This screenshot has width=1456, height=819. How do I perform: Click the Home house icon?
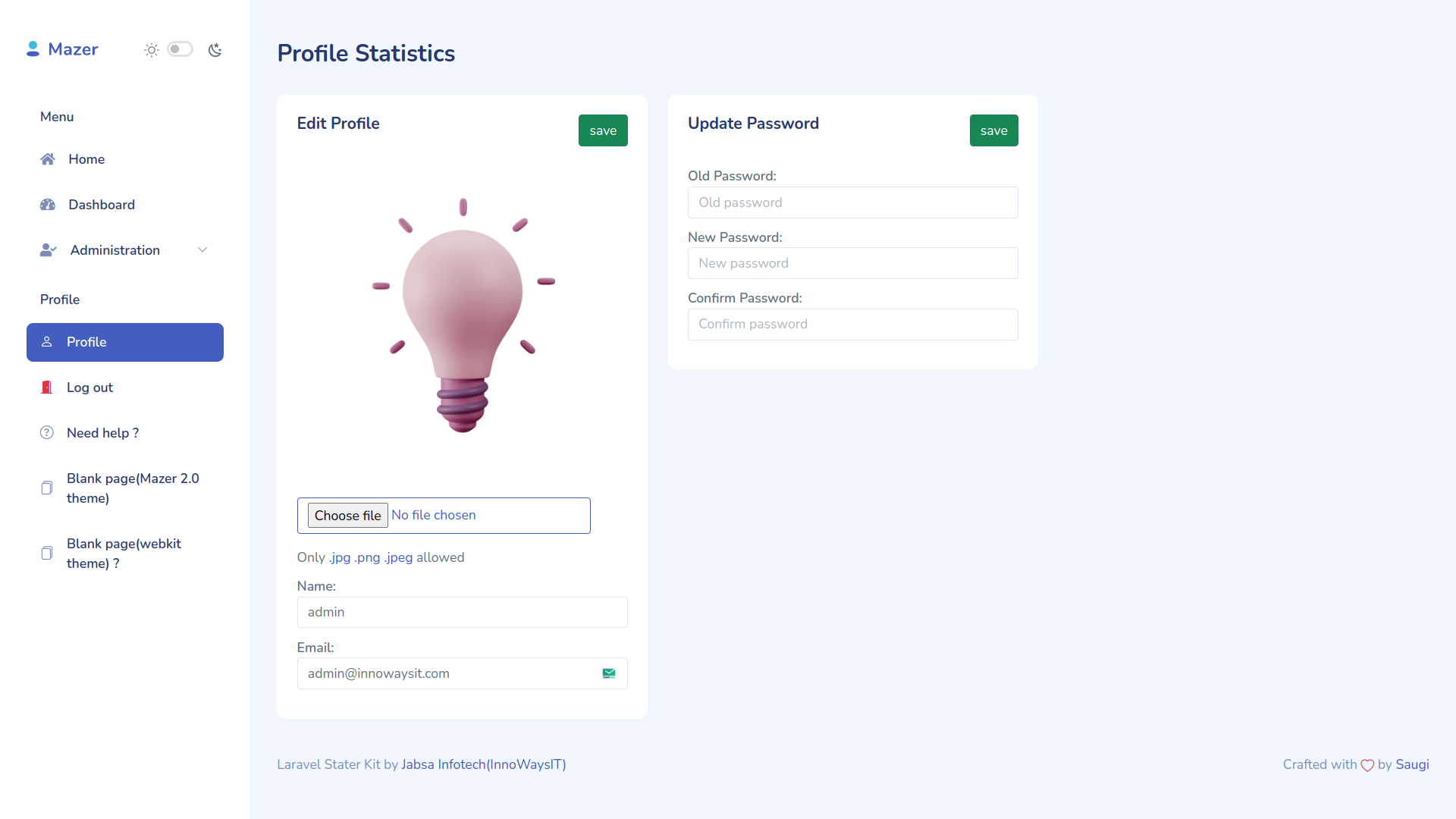tap(48, 159)
